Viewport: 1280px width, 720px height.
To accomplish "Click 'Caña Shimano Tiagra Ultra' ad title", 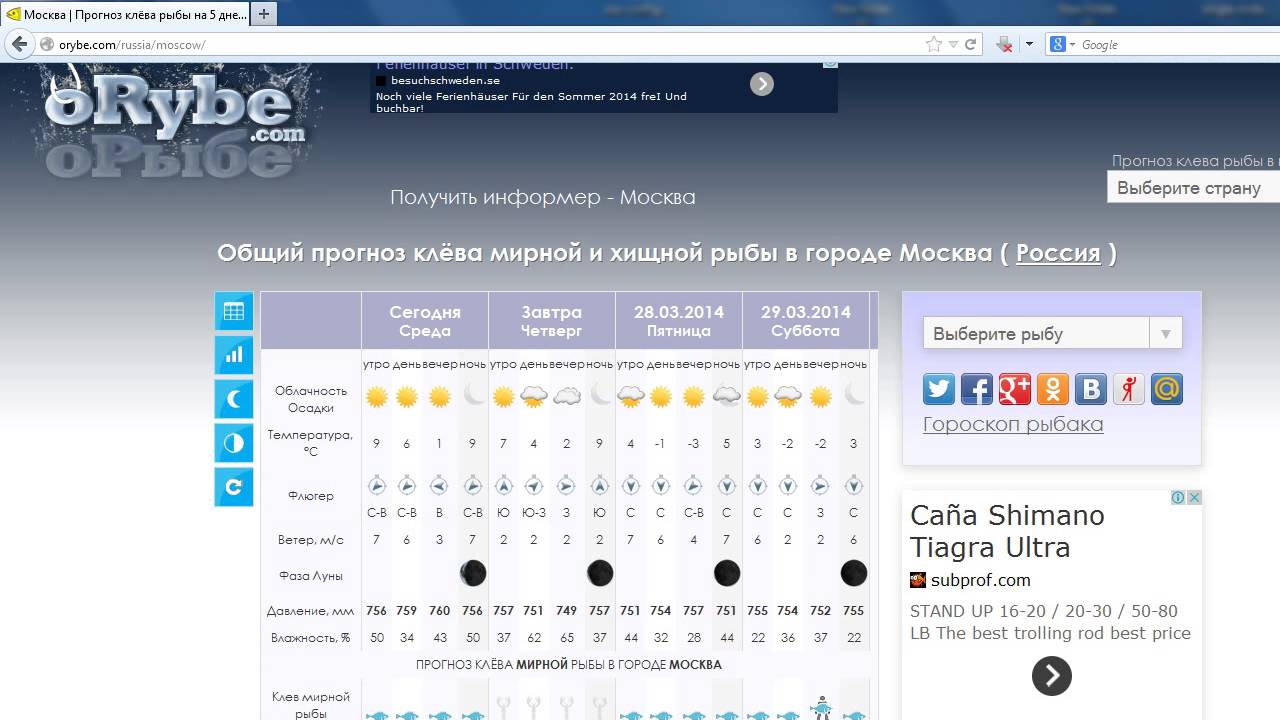I will [x=1007, y=531].
